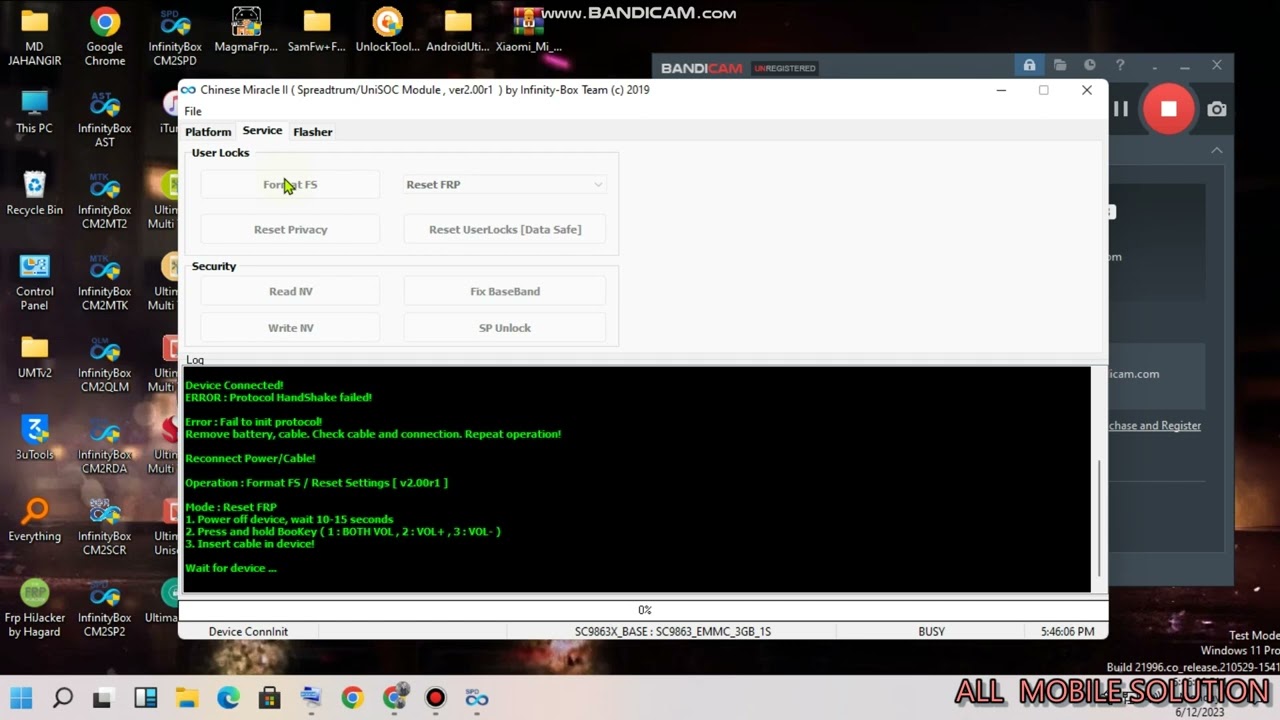Open the Xiaomi_Mi_ archive on desktop

528,30
